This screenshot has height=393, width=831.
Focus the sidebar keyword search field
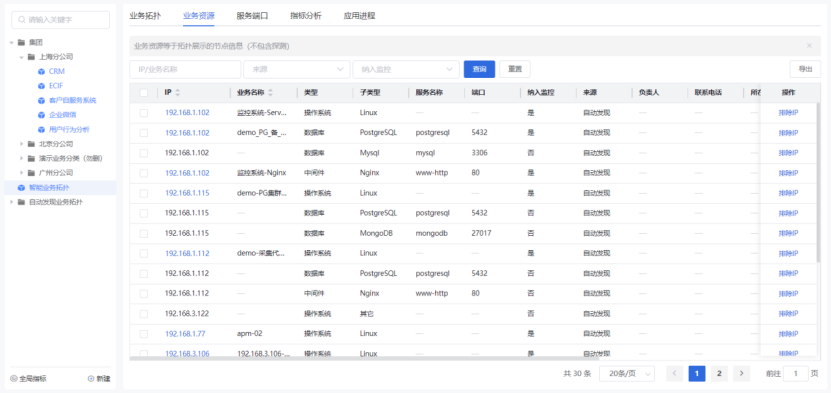pyautogui.click(x=60, y=20)
